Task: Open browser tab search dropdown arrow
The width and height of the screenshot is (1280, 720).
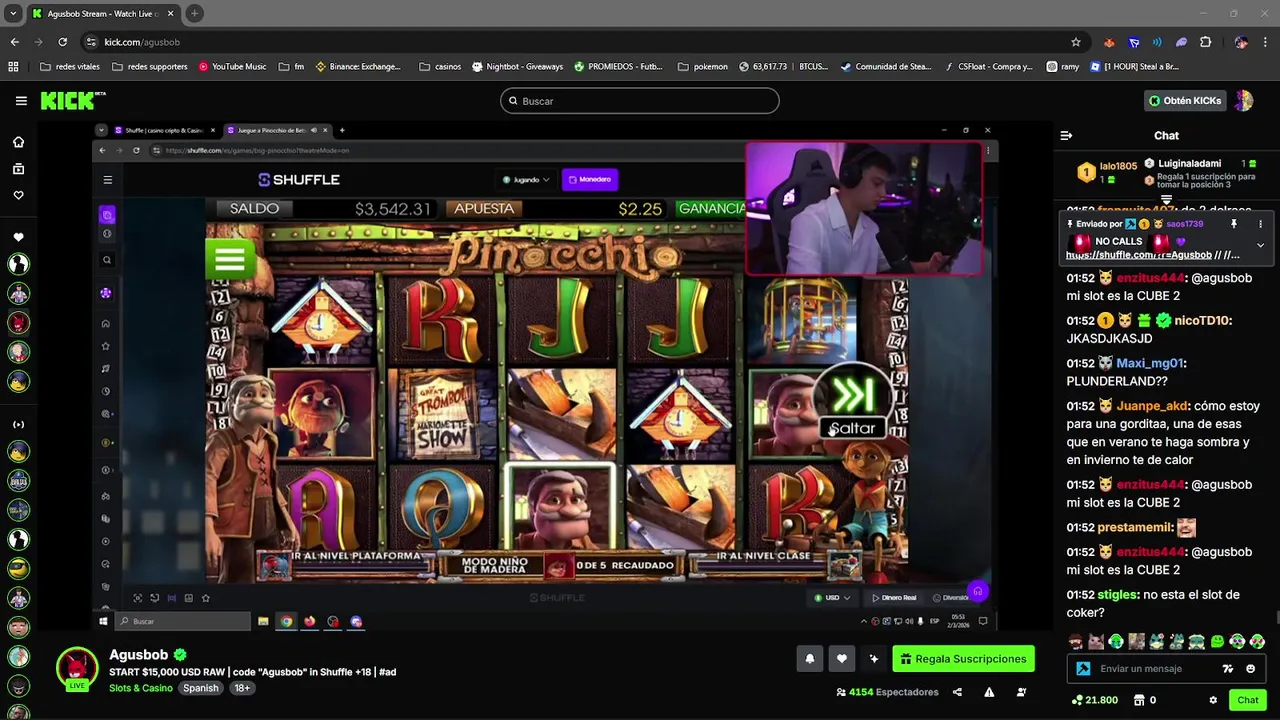Action: 13,13
